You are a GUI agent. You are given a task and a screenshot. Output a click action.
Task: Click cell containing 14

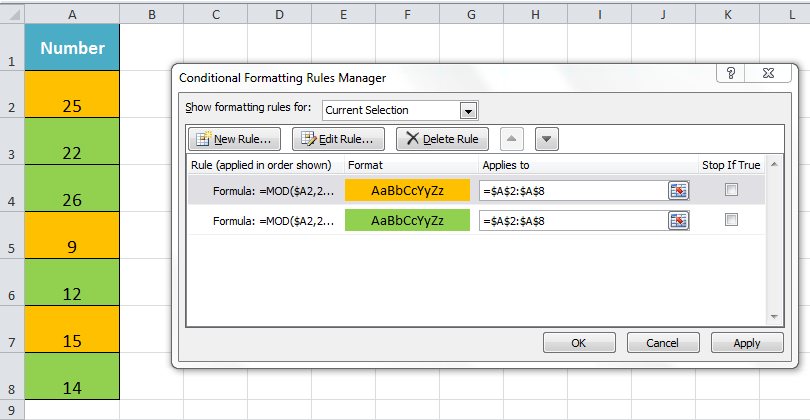72,376
